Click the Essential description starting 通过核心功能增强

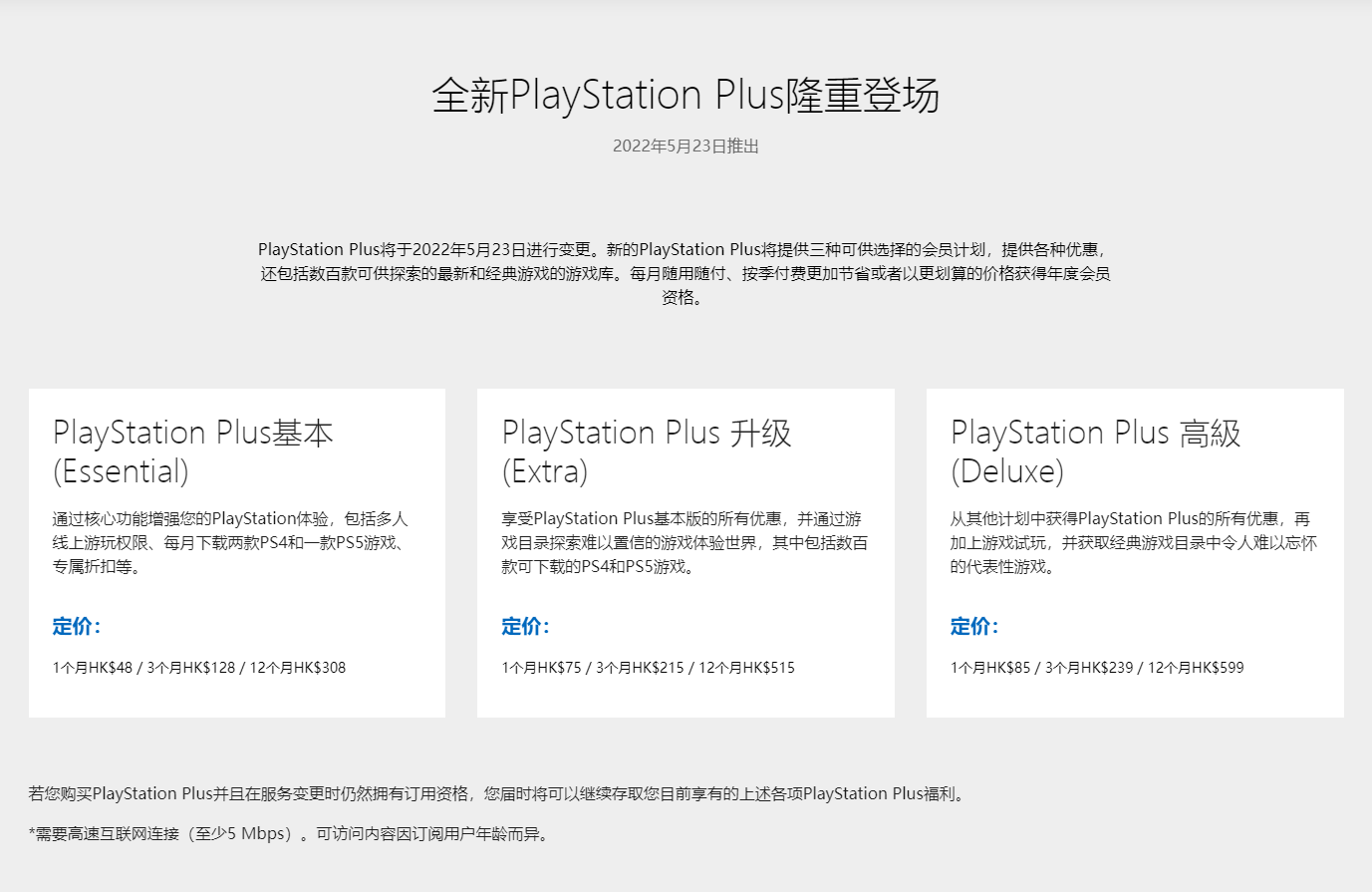(x=230, y=542)
